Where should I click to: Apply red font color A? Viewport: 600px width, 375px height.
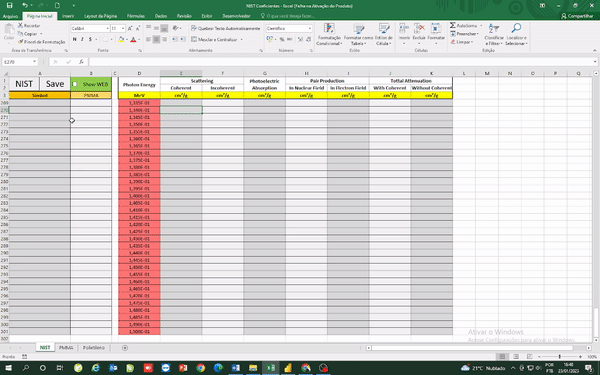[x=133, y=39]
